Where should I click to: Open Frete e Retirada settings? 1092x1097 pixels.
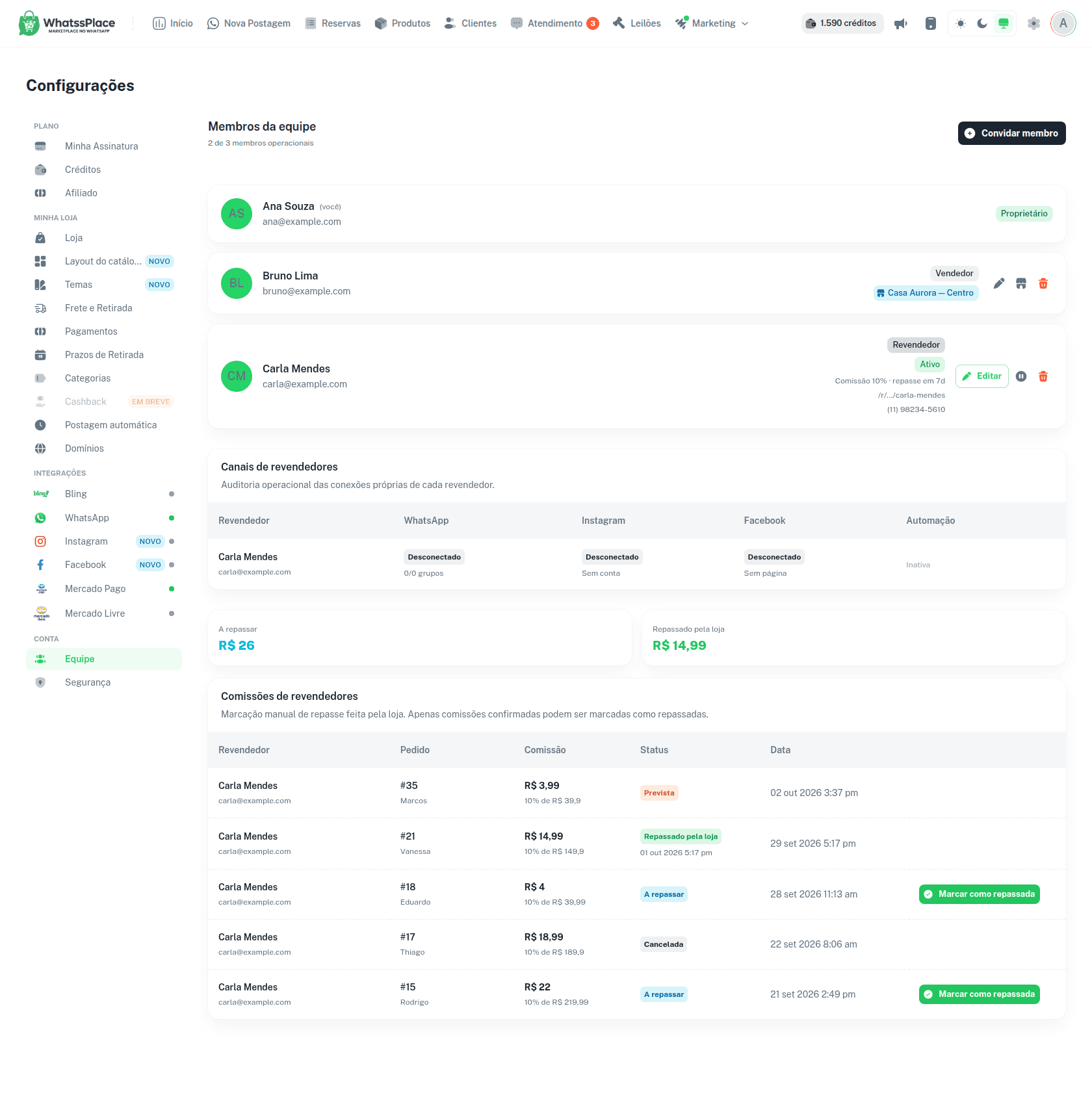pyautogui.click(x=104, y=308)
